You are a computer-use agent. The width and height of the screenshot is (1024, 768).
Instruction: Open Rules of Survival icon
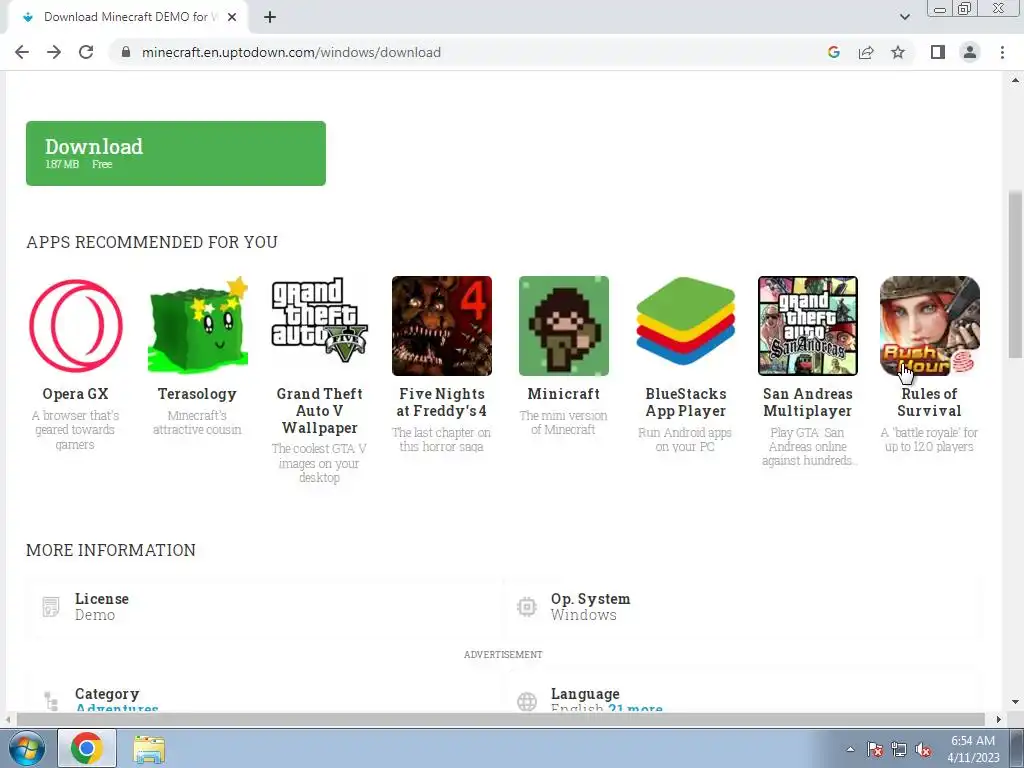pyautogui.click(x=929, y=326)
